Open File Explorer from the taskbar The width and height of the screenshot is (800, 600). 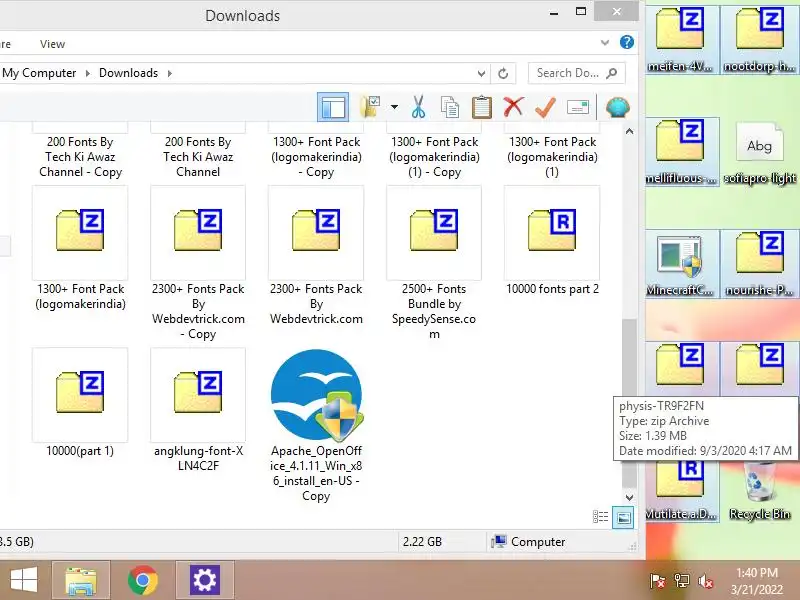coord(81,581)
